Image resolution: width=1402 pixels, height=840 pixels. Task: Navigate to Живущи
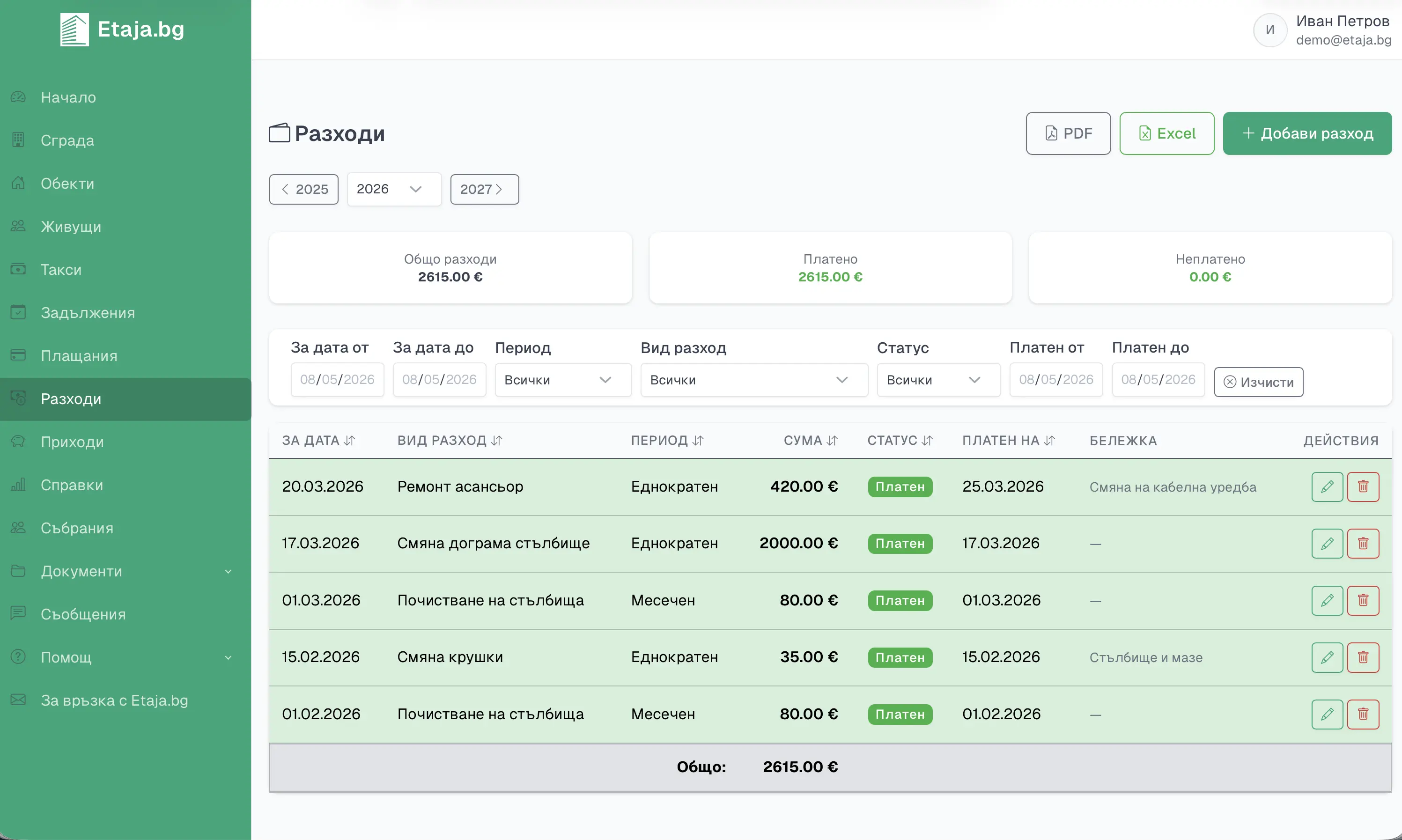[x=125, y=227]
